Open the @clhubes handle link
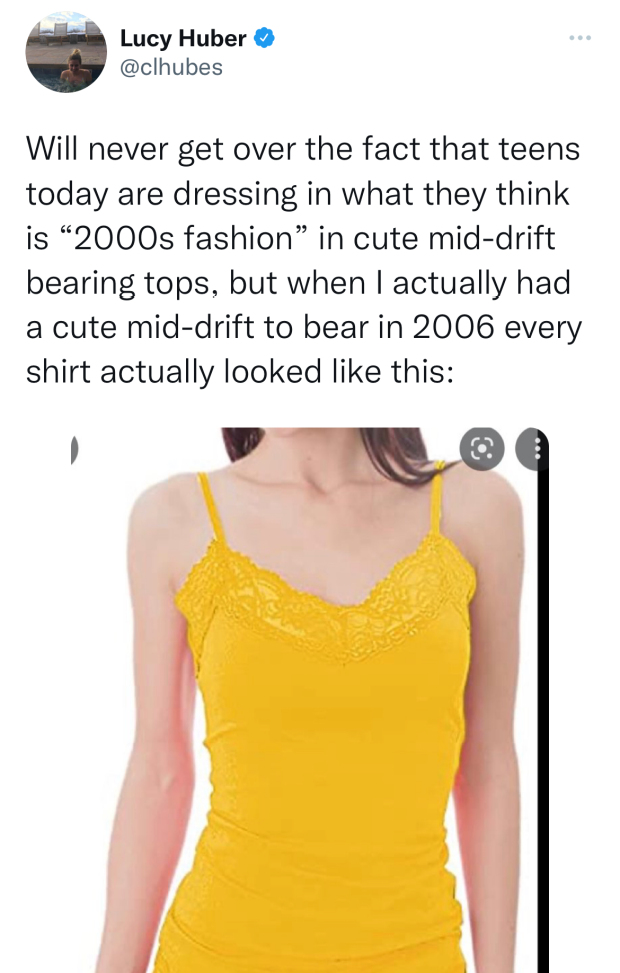This screenshot has width=620, height=973. (x=171, y=67)
